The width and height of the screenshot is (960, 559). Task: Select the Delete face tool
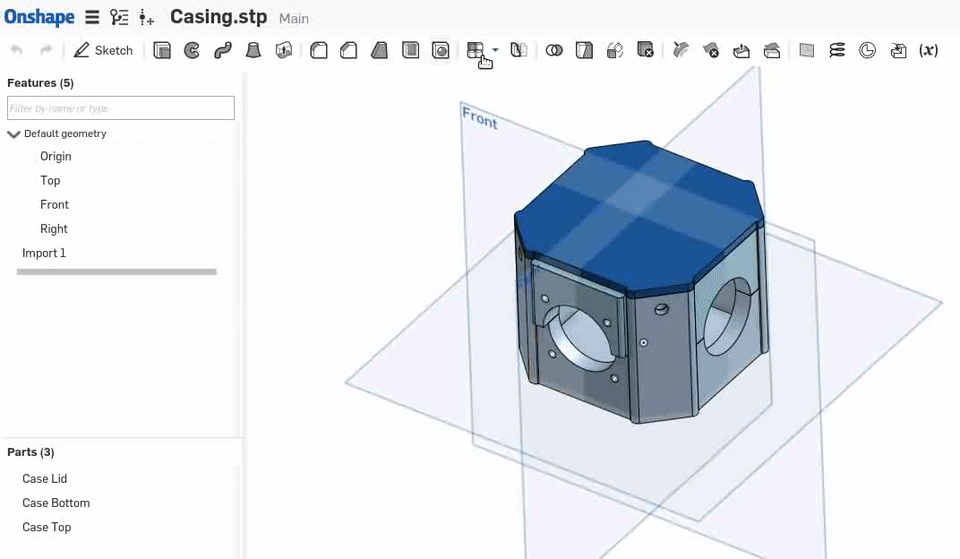coord(710,50)
